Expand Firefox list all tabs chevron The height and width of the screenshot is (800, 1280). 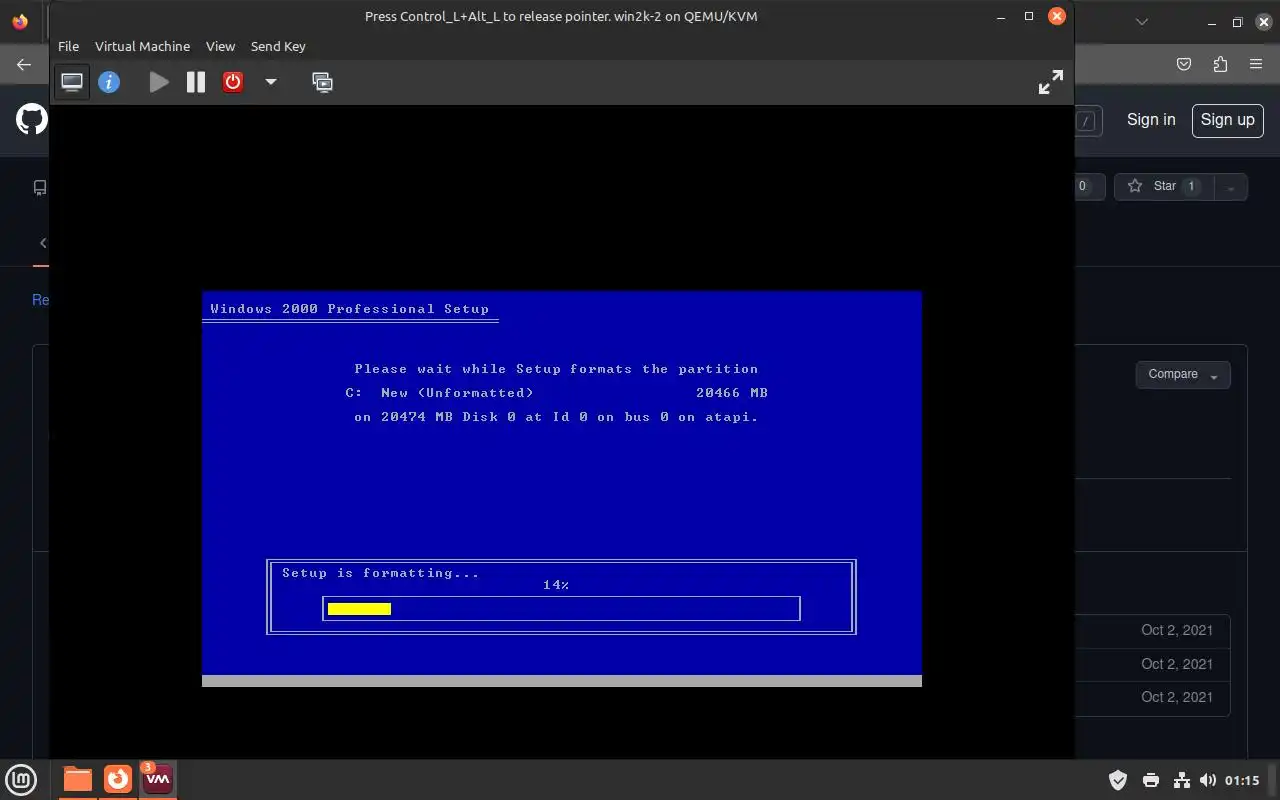click(x=1142, y=21)
